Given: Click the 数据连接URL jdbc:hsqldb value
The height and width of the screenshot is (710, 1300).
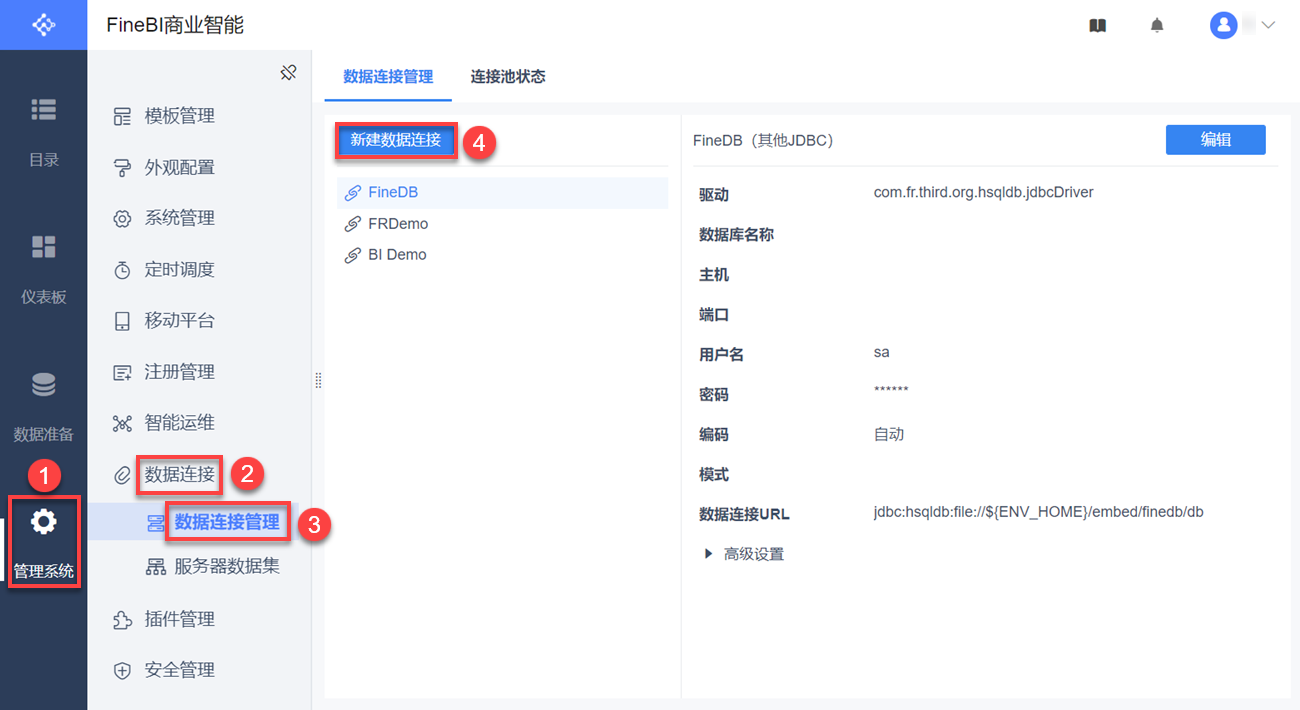Looking at the screenshot, I should click(1039, 512).
